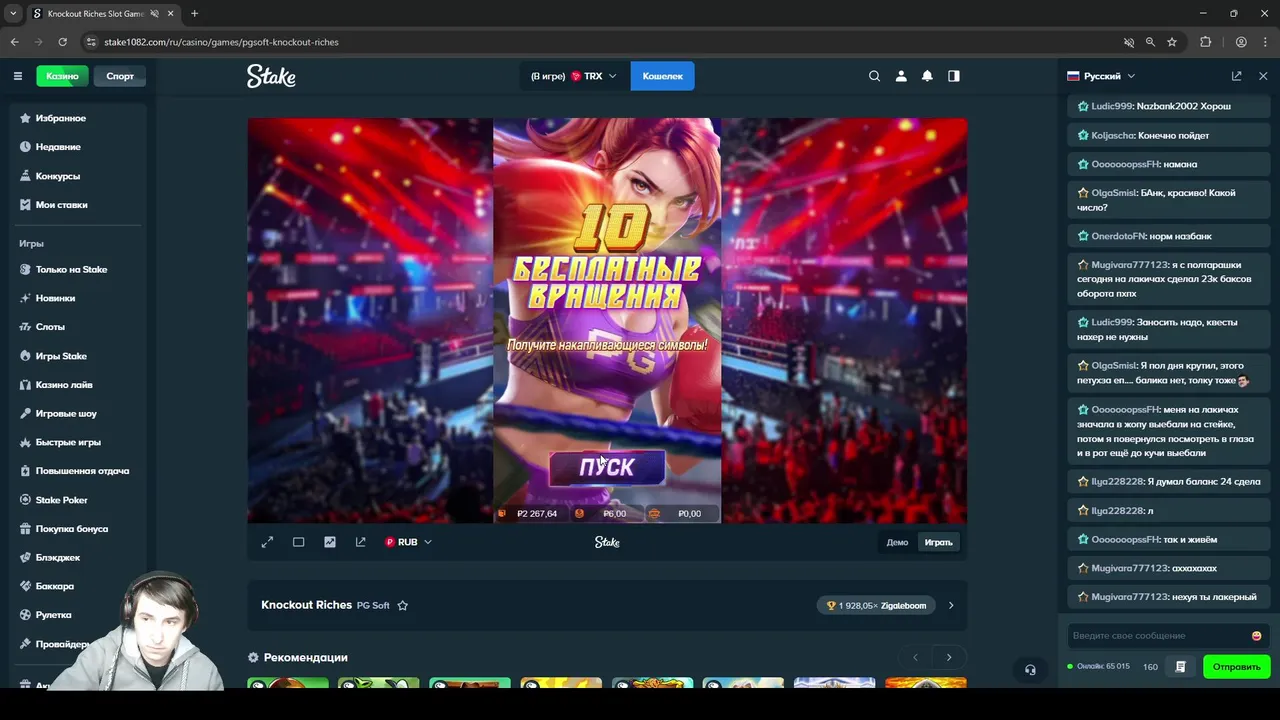Expand the TRX currency dropdown
This screenshot has height=720, width=1280.
pos(573,76)
